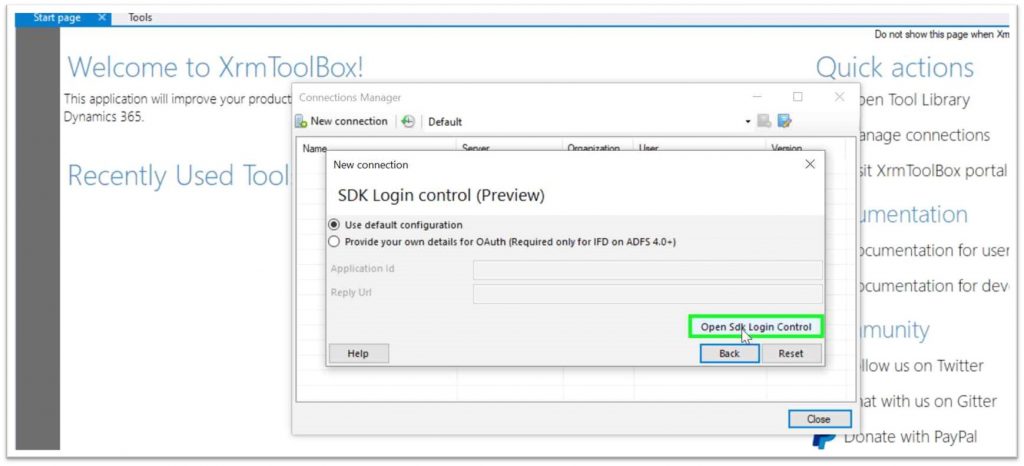
Task: Switch to the Tools tab
Action: pos(140,18)
